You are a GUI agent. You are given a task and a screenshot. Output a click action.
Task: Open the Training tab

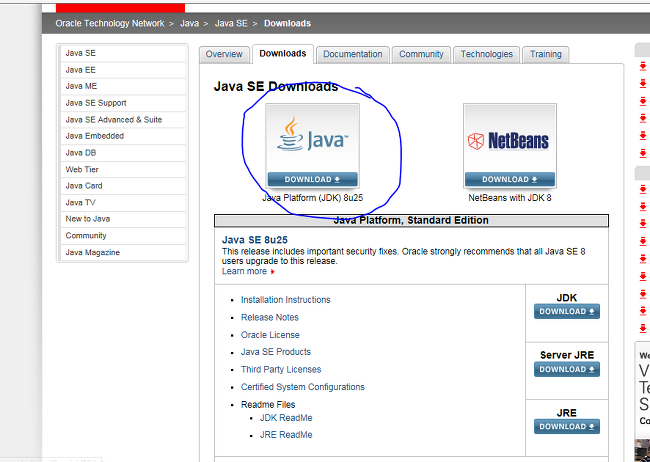click(546, 54)
